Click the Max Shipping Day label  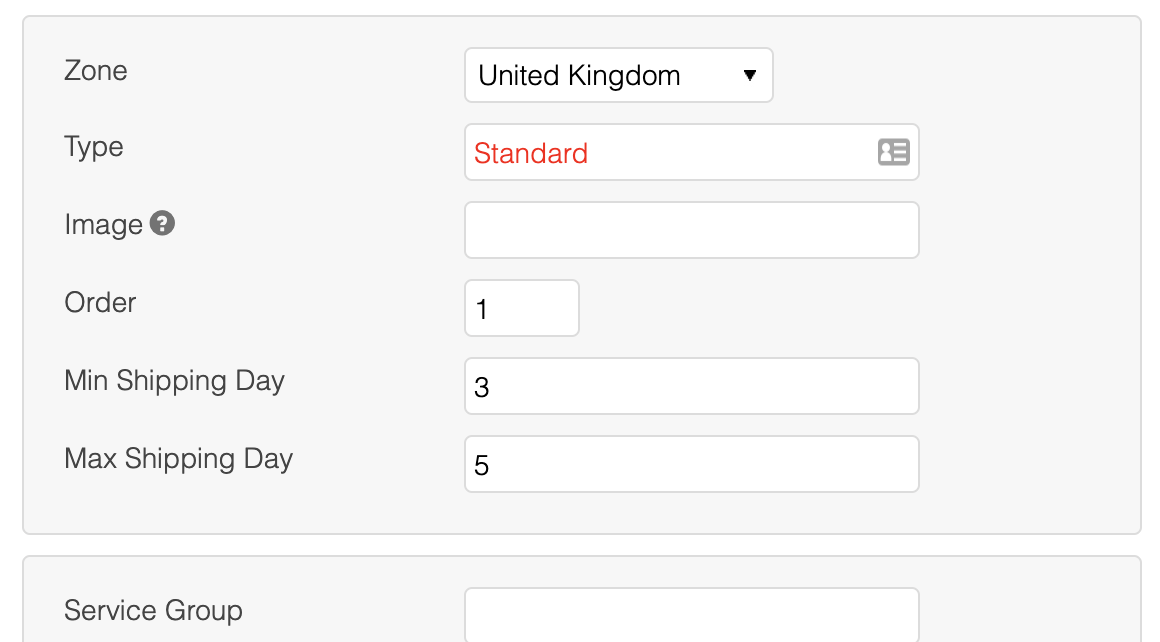(x=179, y=459)
